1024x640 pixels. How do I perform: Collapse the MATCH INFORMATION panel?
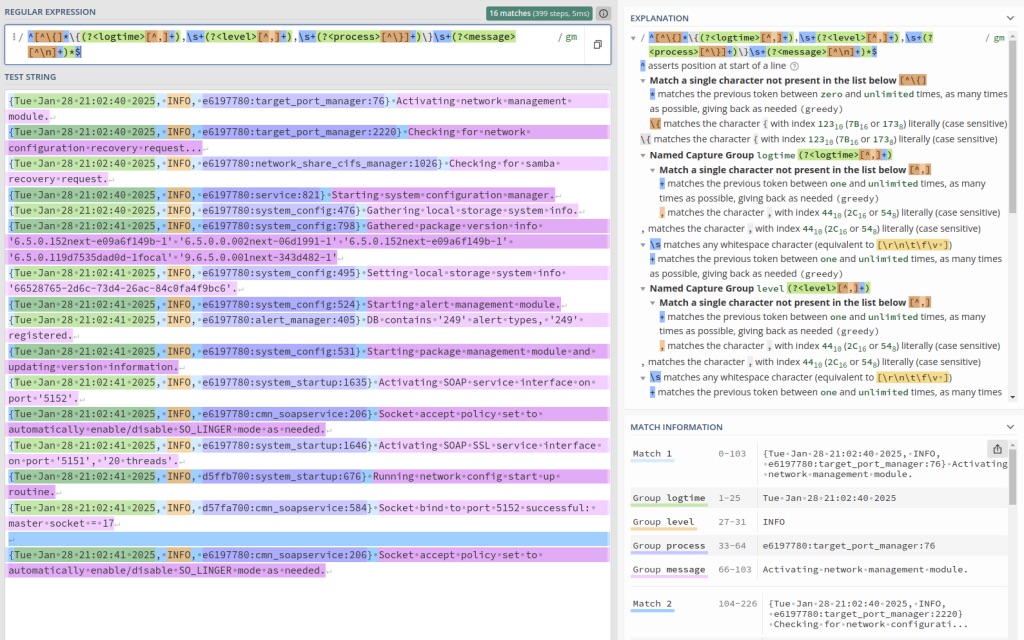1010,426
